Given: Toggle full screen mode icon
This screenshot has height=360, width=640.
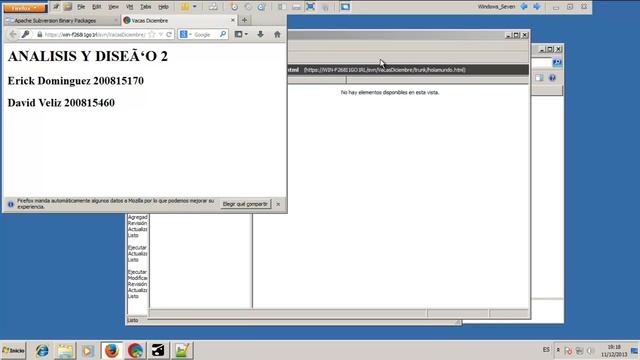Looking at the screenshot, I should [x=311, y=7].
